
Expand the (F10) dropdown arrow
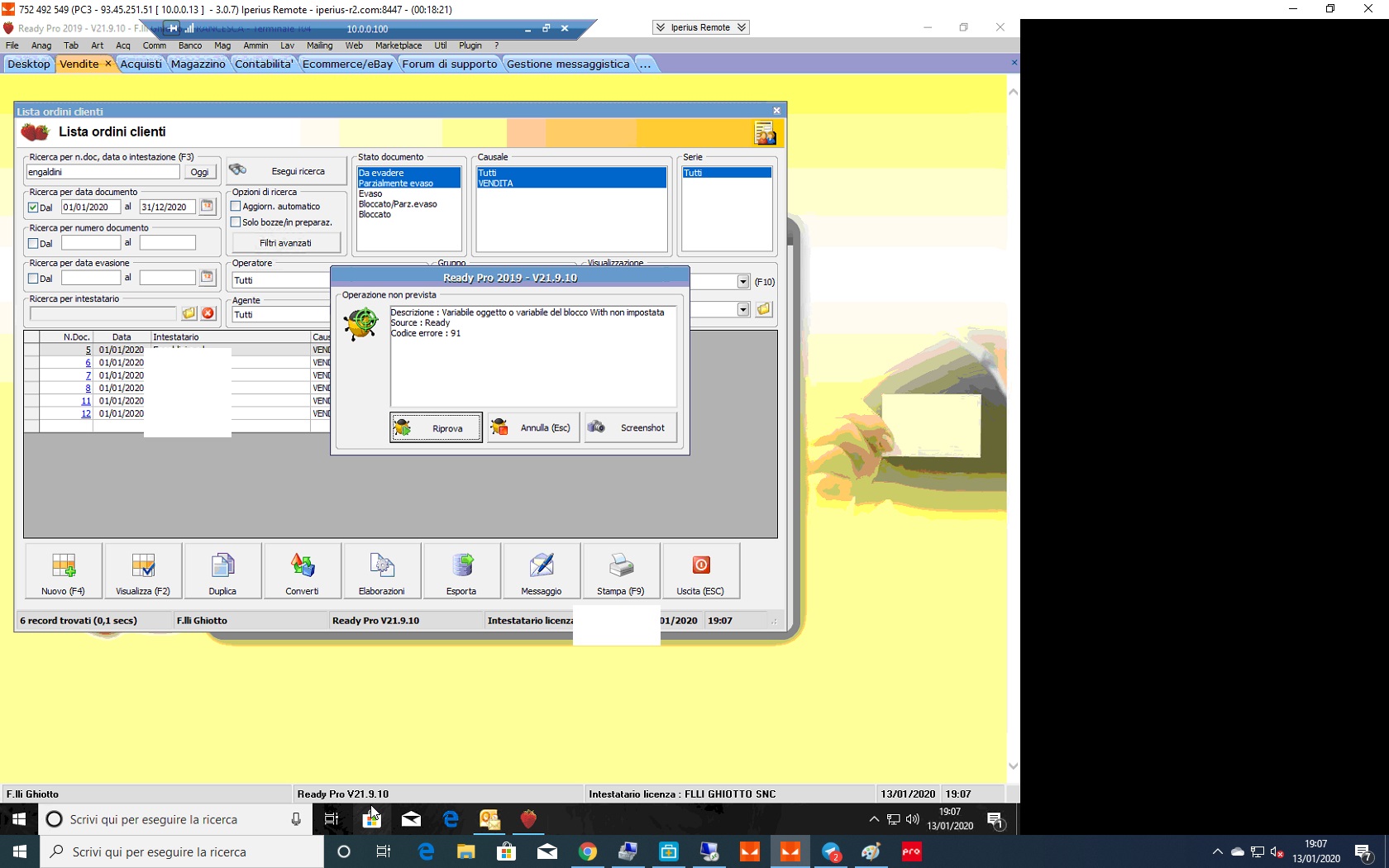click(743, 282)
